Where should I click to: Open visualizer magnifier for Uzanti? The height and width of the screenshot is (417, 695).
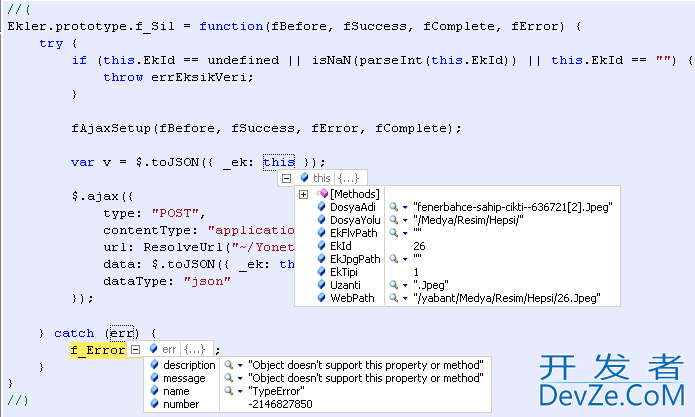tap(393, 284)
